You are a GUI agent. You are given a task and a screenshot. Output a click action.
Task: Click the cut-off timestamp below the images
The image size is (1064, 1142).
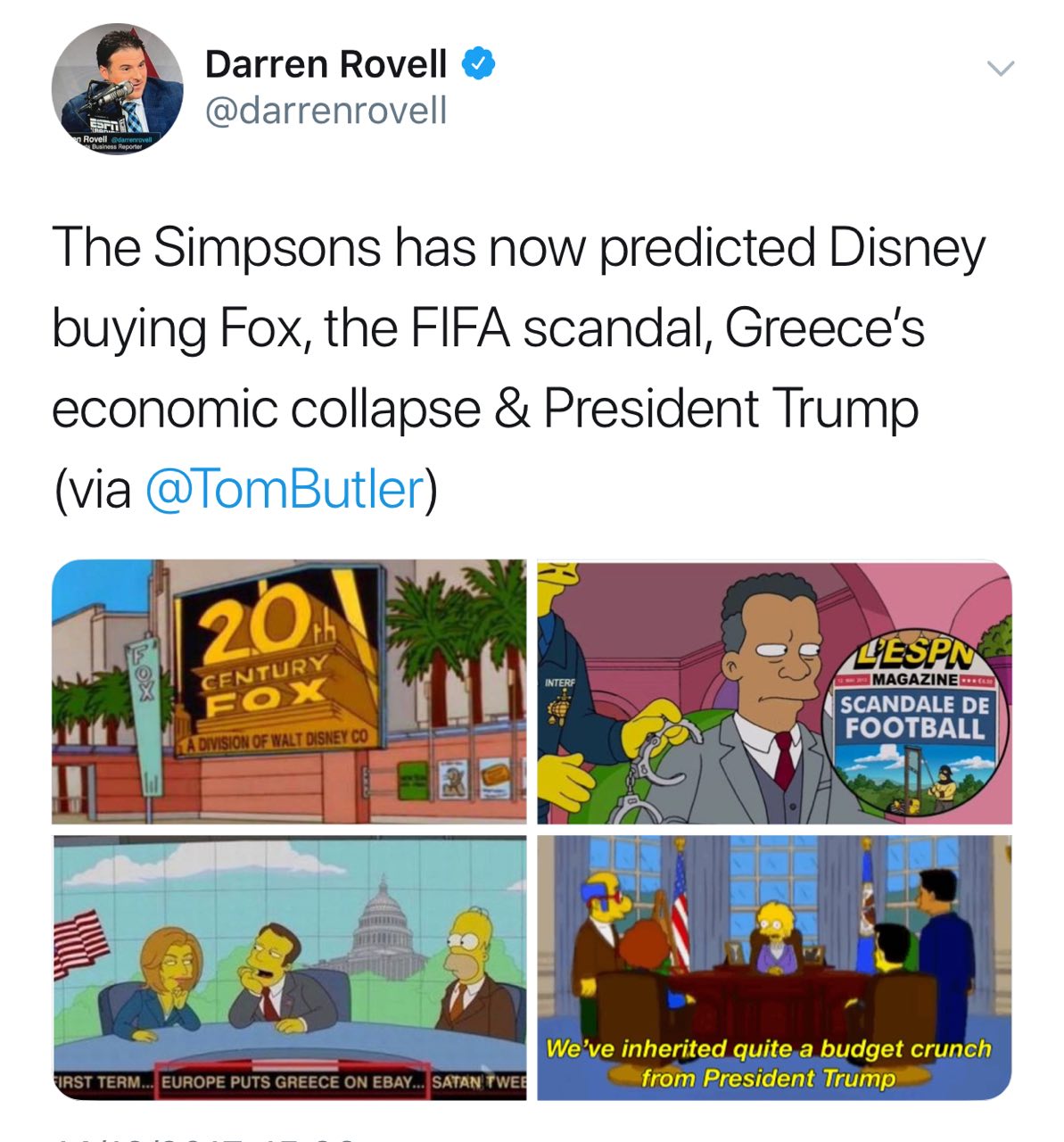(205, 1138)
